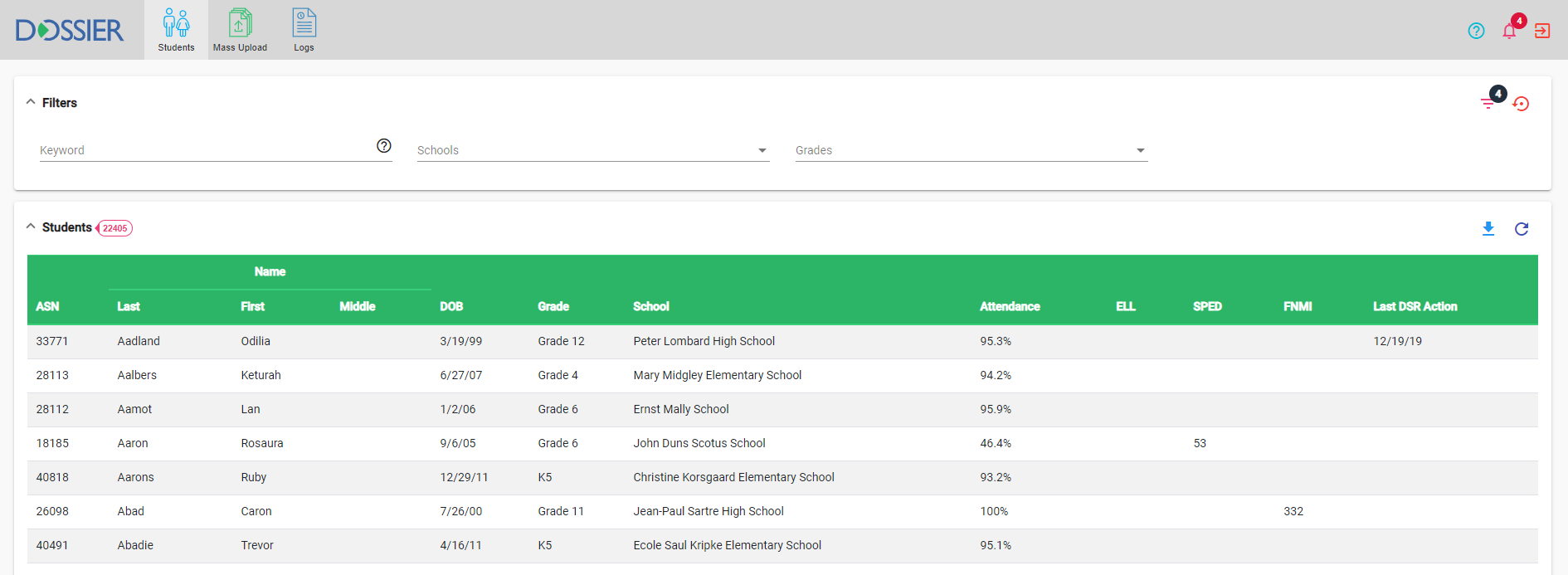
Task: Open advanced filters icon with badge
Action: point(1488,103)
